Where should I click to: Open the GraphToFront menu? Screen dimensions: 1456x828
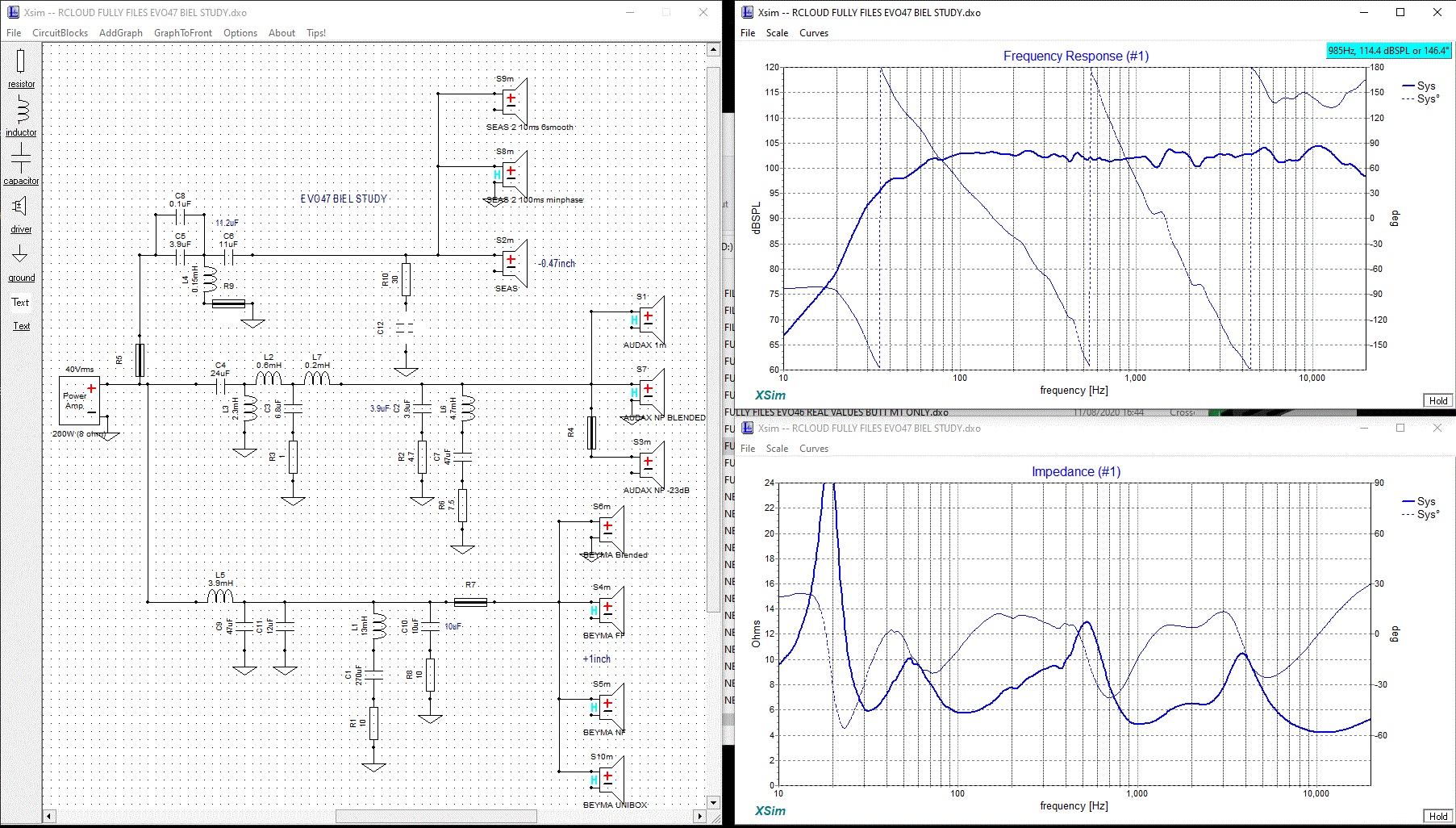coord(183,33)
